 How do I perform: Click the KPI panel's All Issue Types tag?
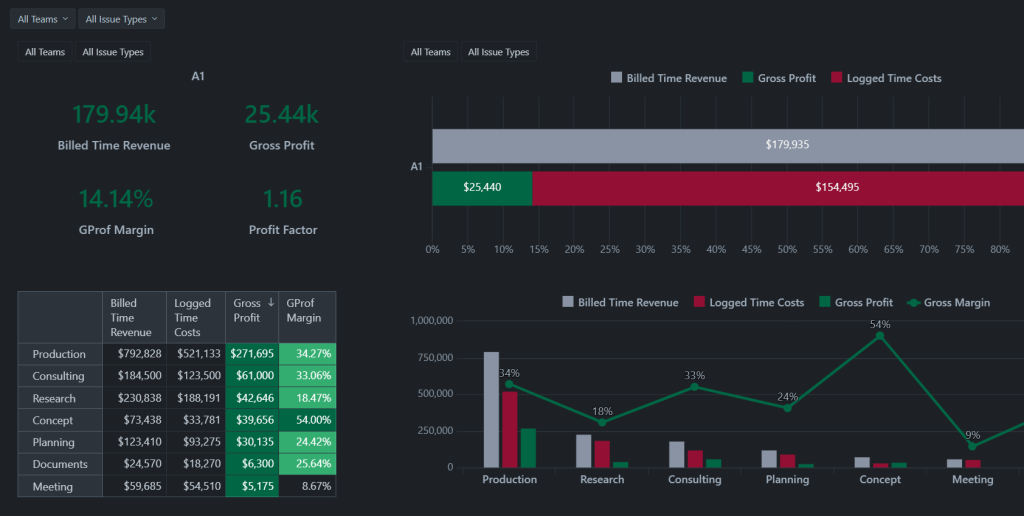tap(112, 52)
